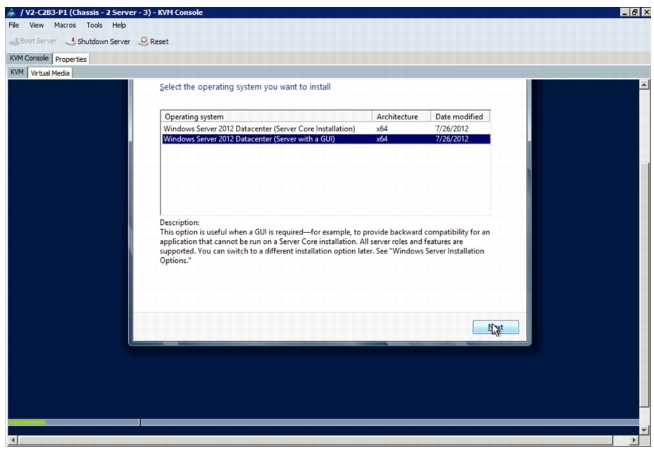Click the Operating system column header
Screen dimensions: 654x451
[x=266, y=116]
